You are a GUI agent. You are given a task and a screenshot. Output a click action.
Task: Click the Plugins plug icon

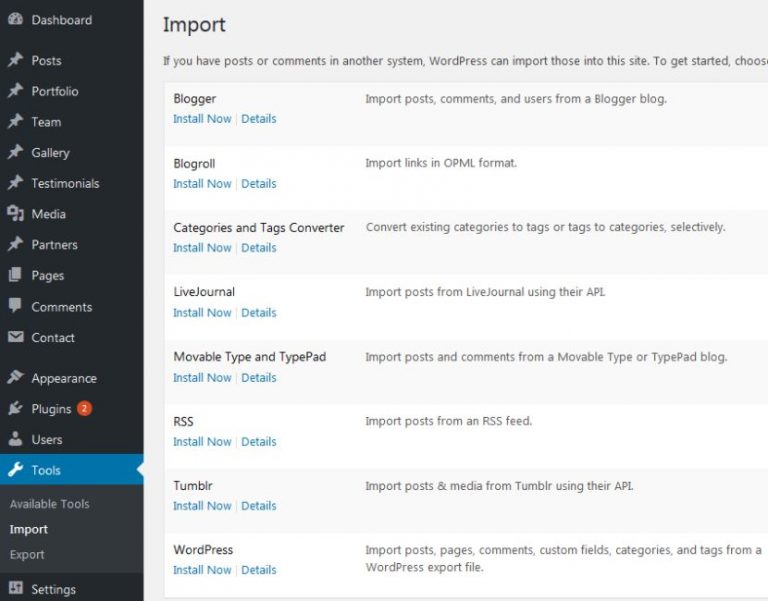pyautogui.click(x=15, y=408)
